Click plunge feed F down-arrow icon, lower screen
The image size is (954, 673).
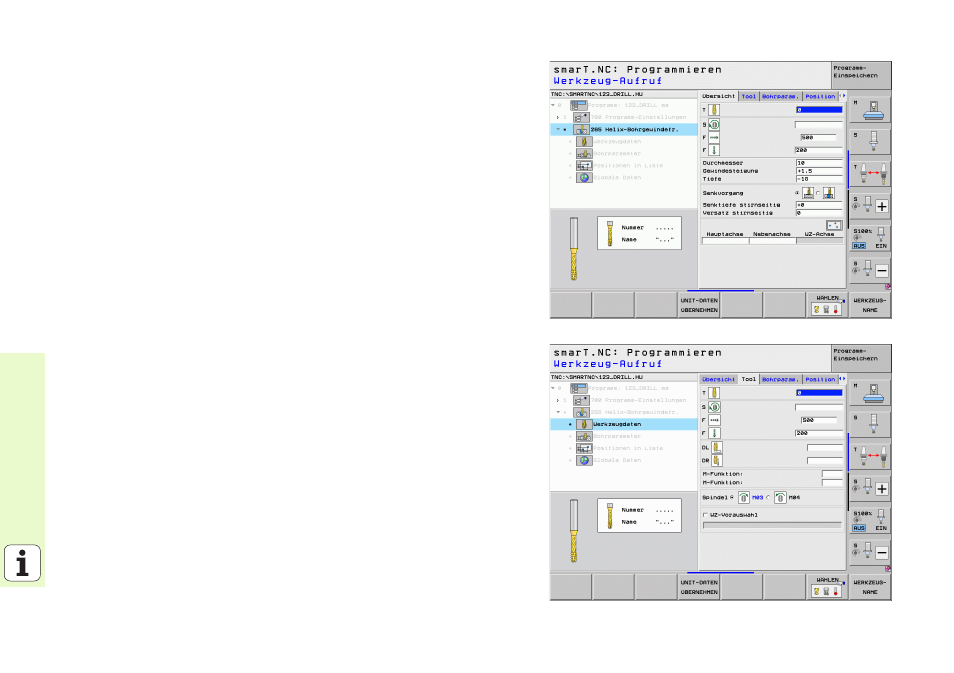[x=714, y=433]
